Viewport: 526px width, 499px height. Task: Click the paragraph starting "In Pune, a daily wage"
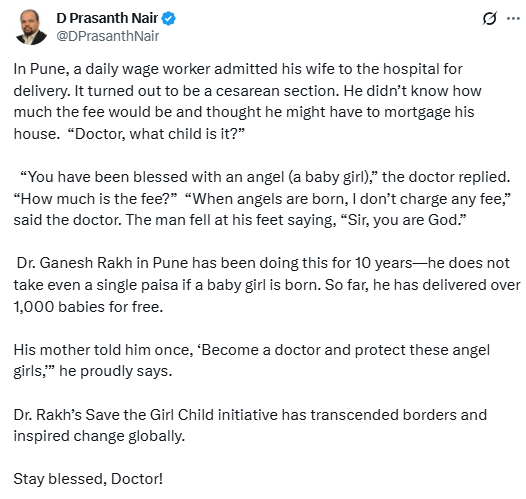(x=247, y=101)
